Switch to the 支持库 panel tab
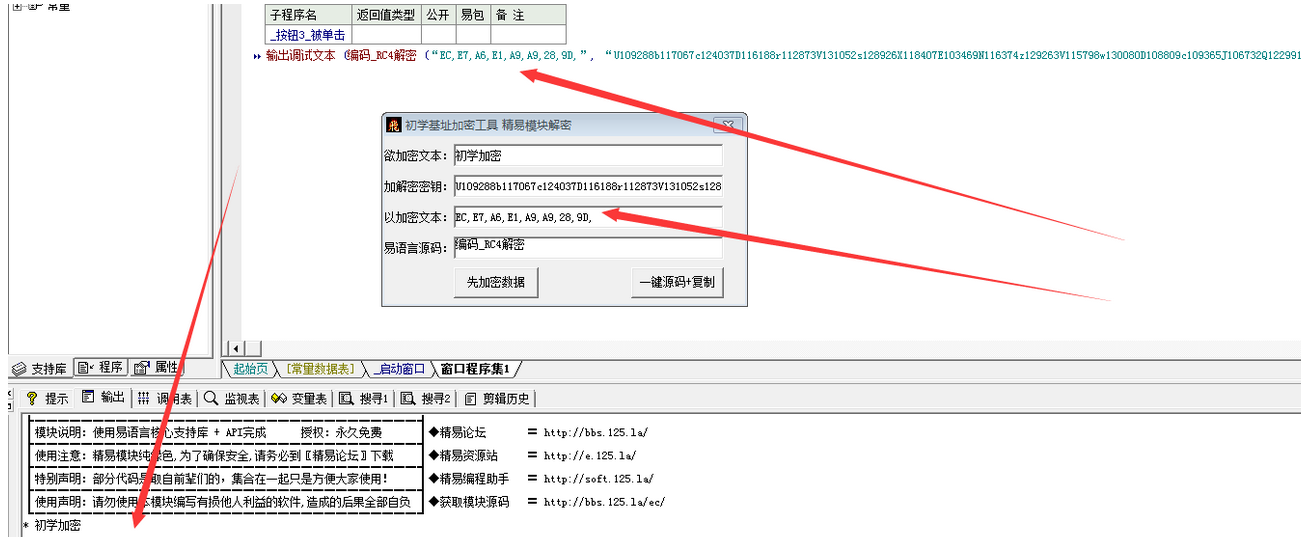 (40, 368)
